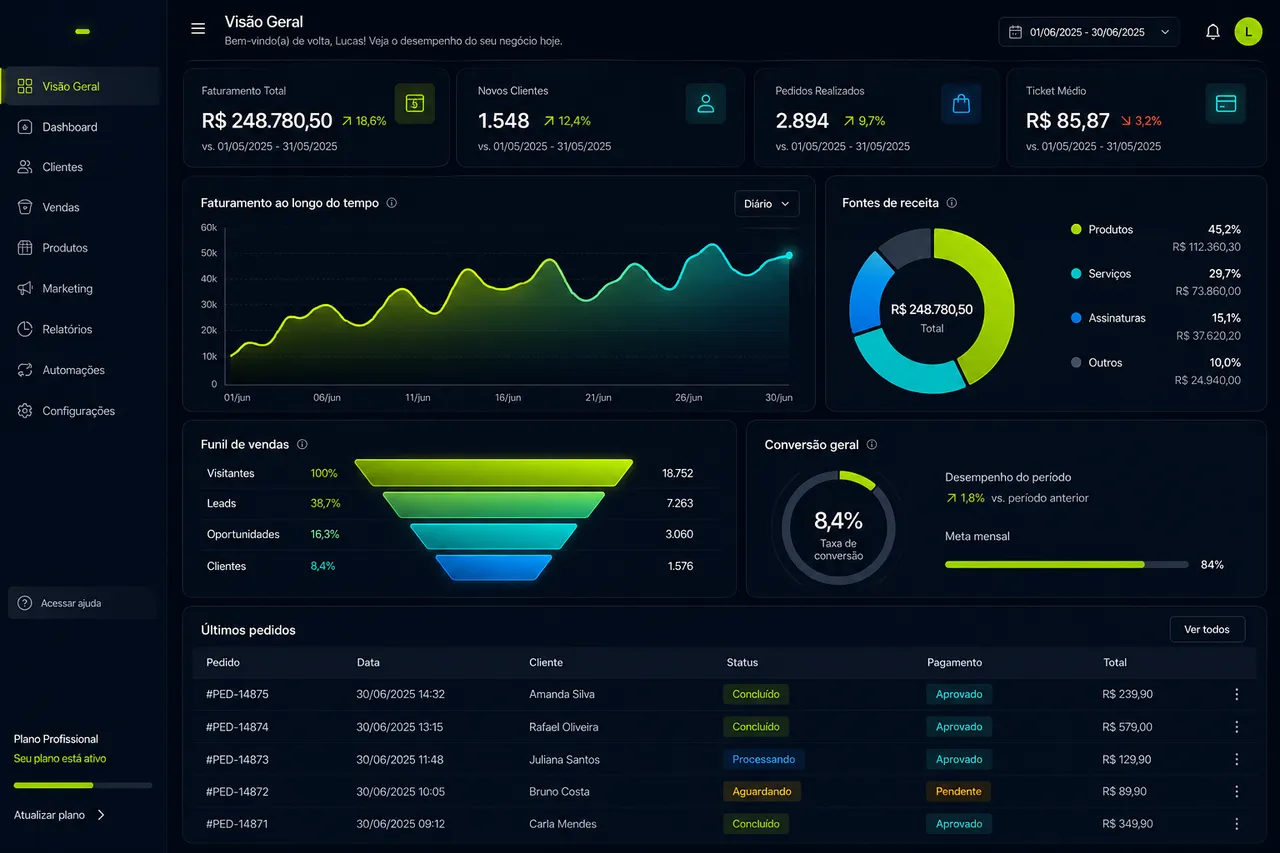Click the Leads funnel bar

click(494, 504)
